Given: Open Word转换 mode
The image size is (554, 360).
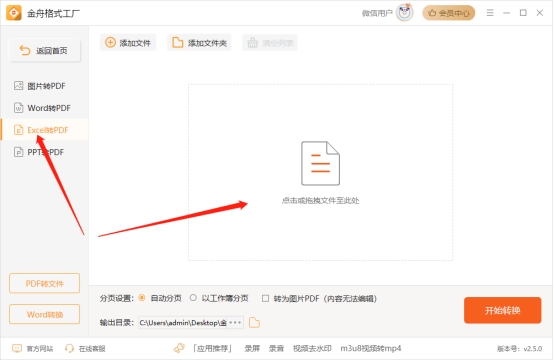Looking at the screenshot, I should point(45,314).
